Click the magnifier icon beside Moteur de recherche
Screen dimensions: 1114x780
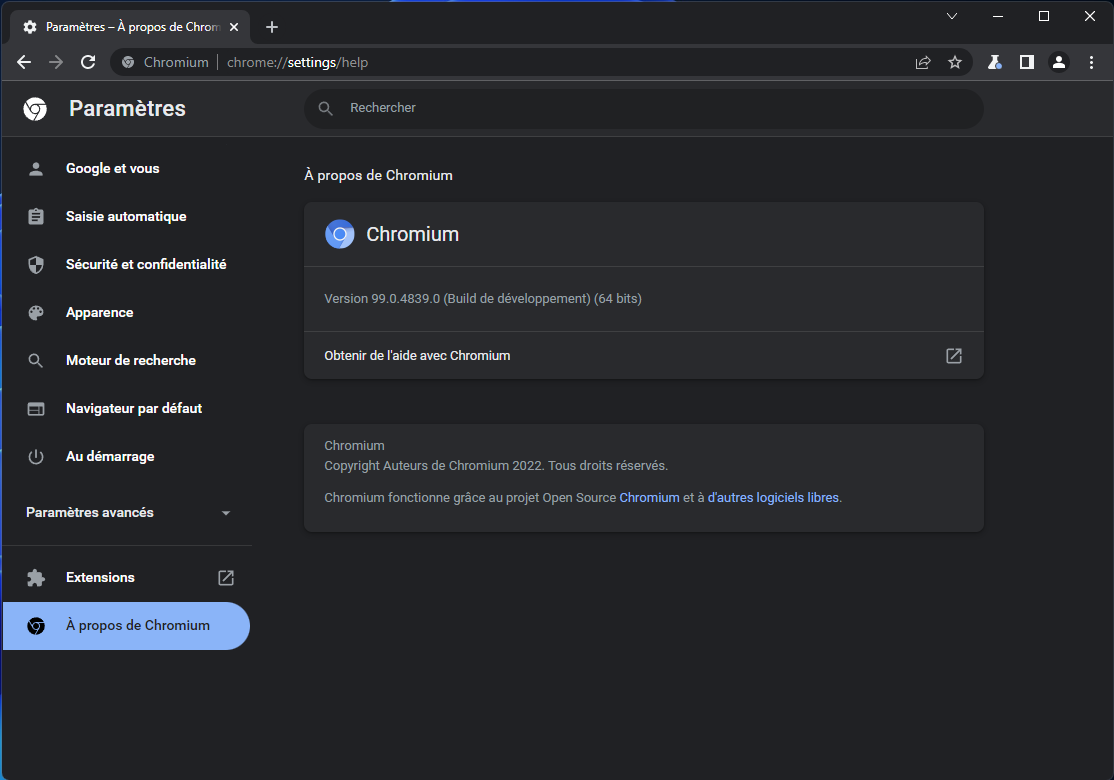coord(36,361)
